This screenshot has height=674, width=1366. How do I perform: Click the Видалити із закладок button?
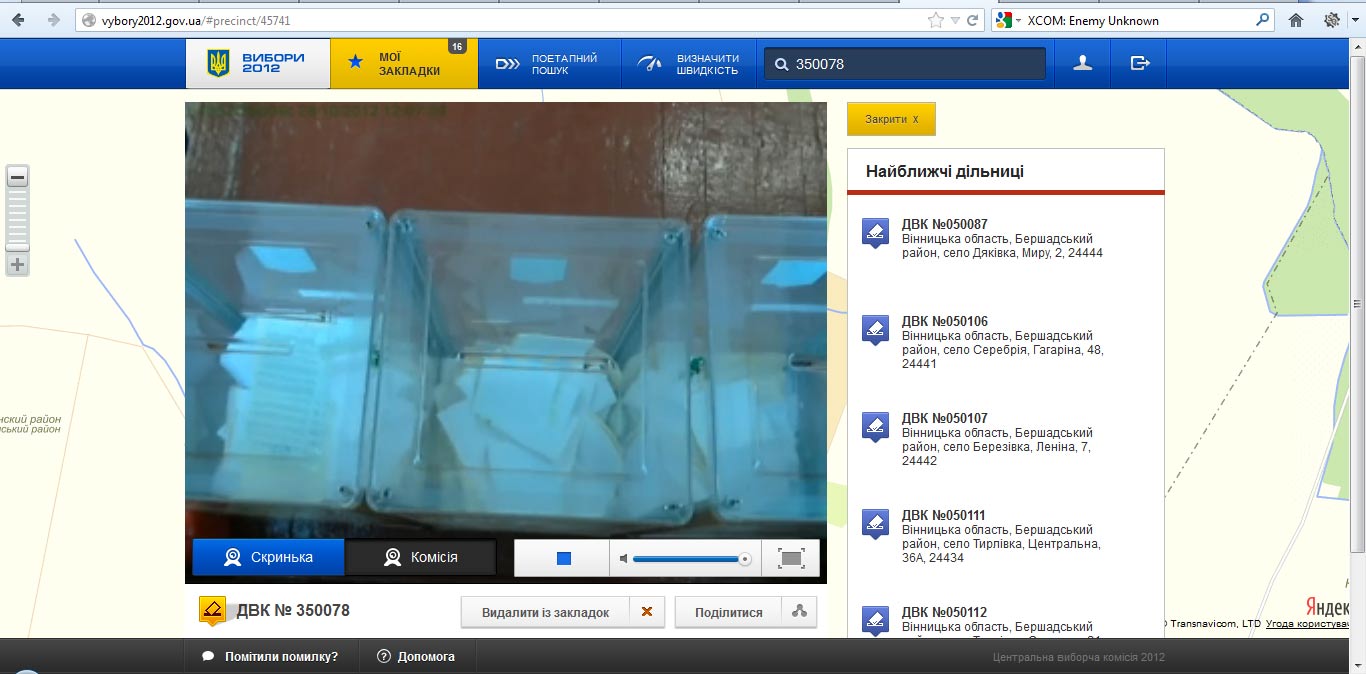coord(545,612)
